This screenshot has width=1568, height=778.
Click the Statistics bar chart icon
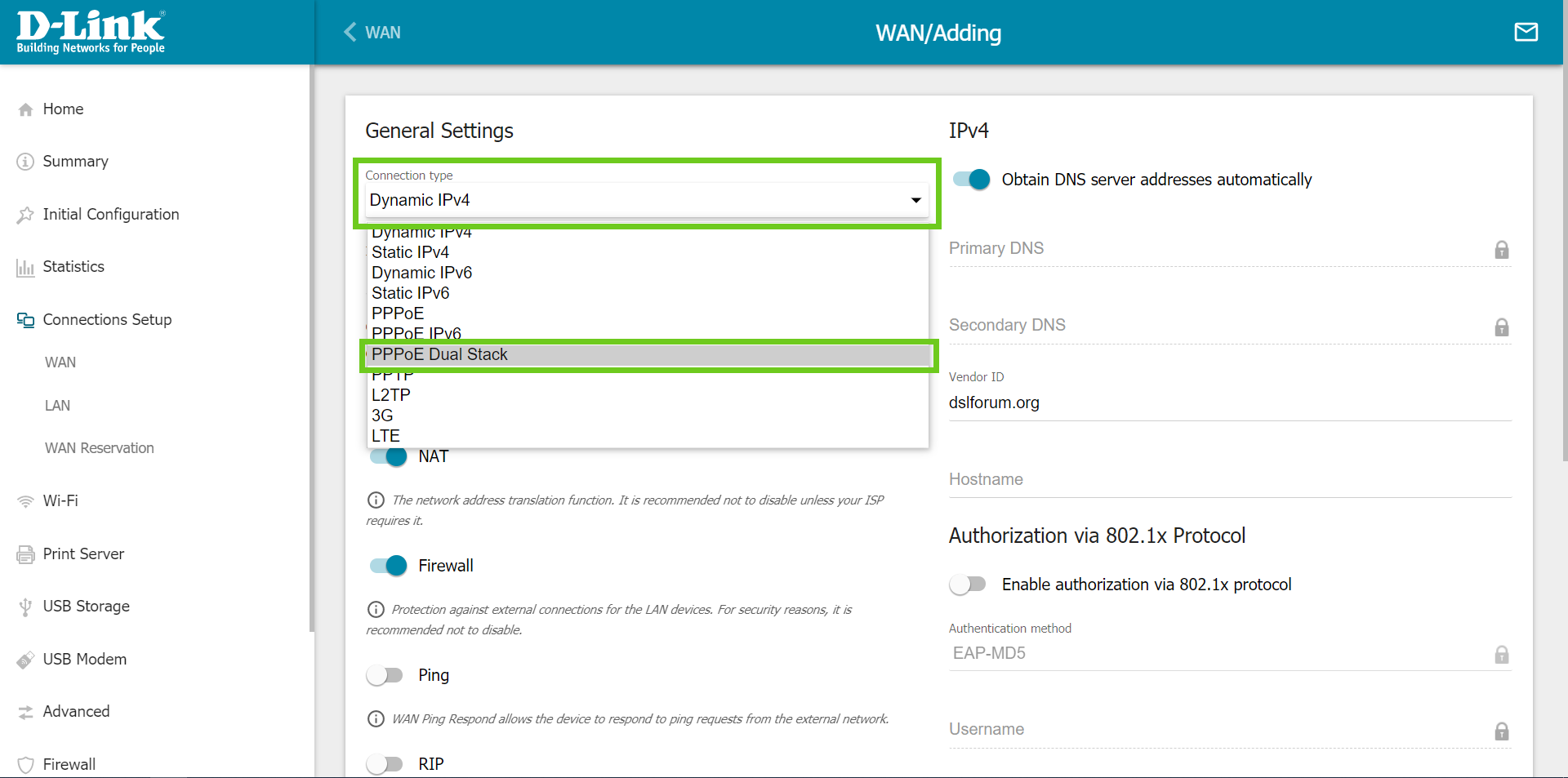26,267
